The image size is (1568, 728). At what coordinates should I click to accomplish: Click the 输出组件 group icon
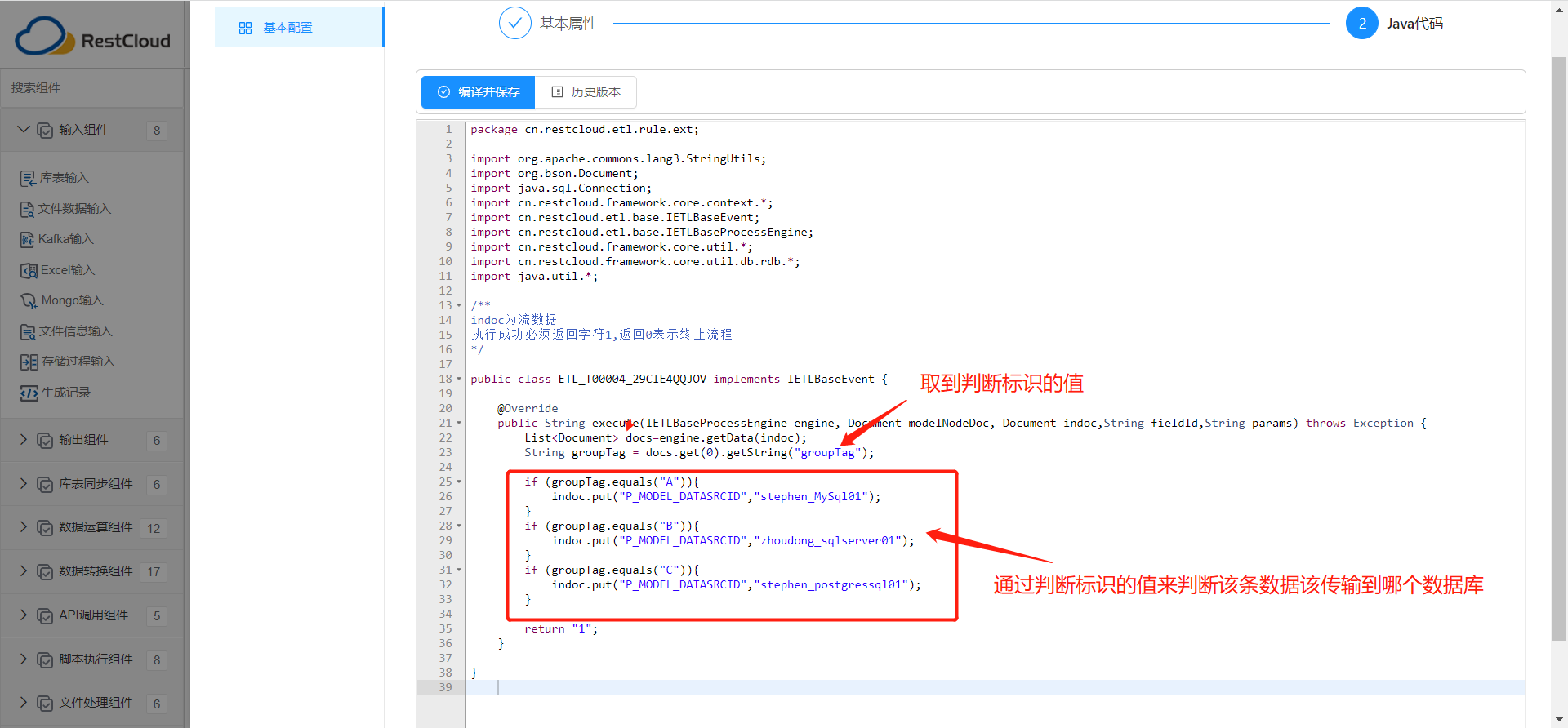point(45,440)
